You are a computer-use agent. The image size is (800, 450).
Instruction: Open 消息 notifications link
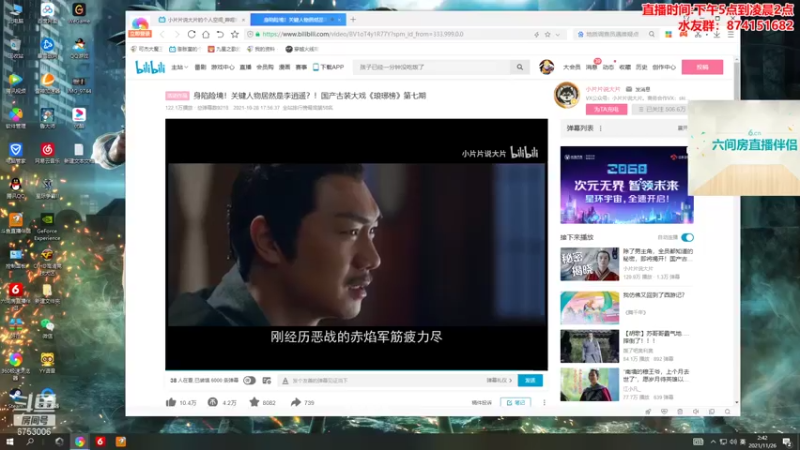[591, 67]
